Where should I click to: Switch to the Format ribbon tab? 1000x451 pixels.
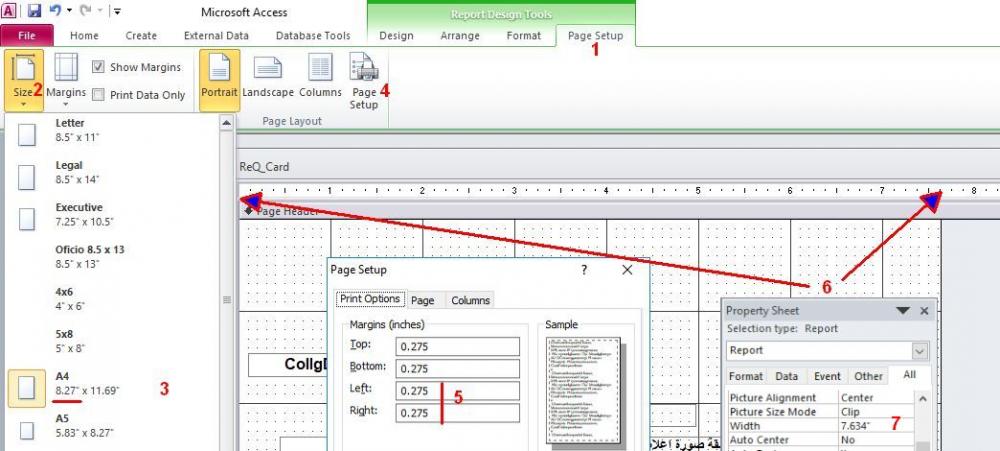524,36
